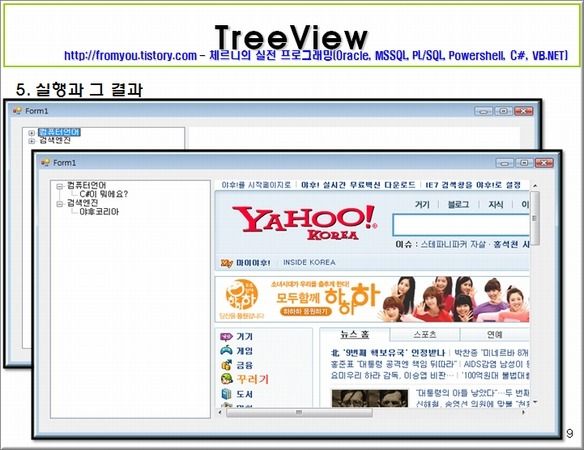
Task: Click the news photo thumbnail of two faces
Action: pyautogui.click(x=369, y=398)
